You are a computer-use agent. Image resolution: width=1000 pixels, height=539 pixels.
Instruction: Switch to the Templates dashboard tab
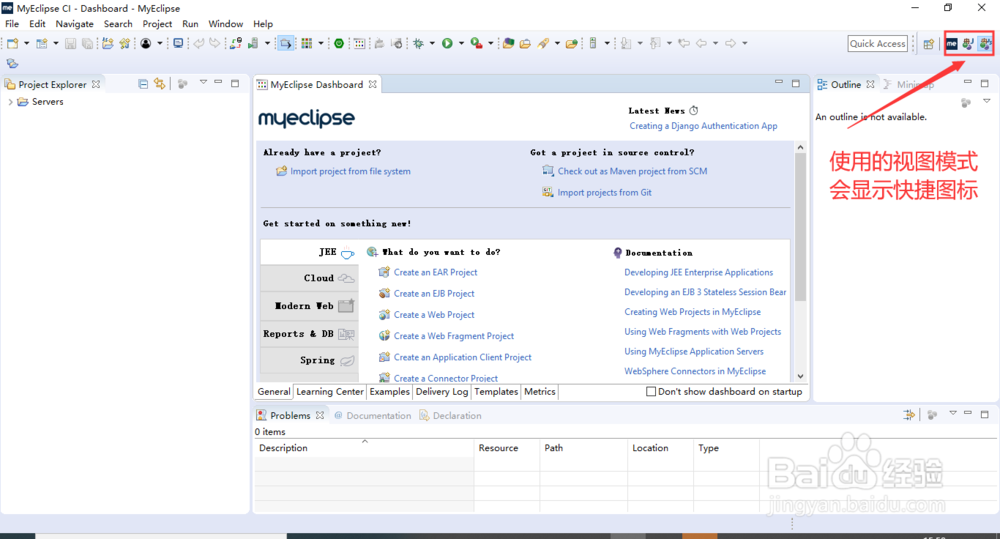tap(496, 392)
